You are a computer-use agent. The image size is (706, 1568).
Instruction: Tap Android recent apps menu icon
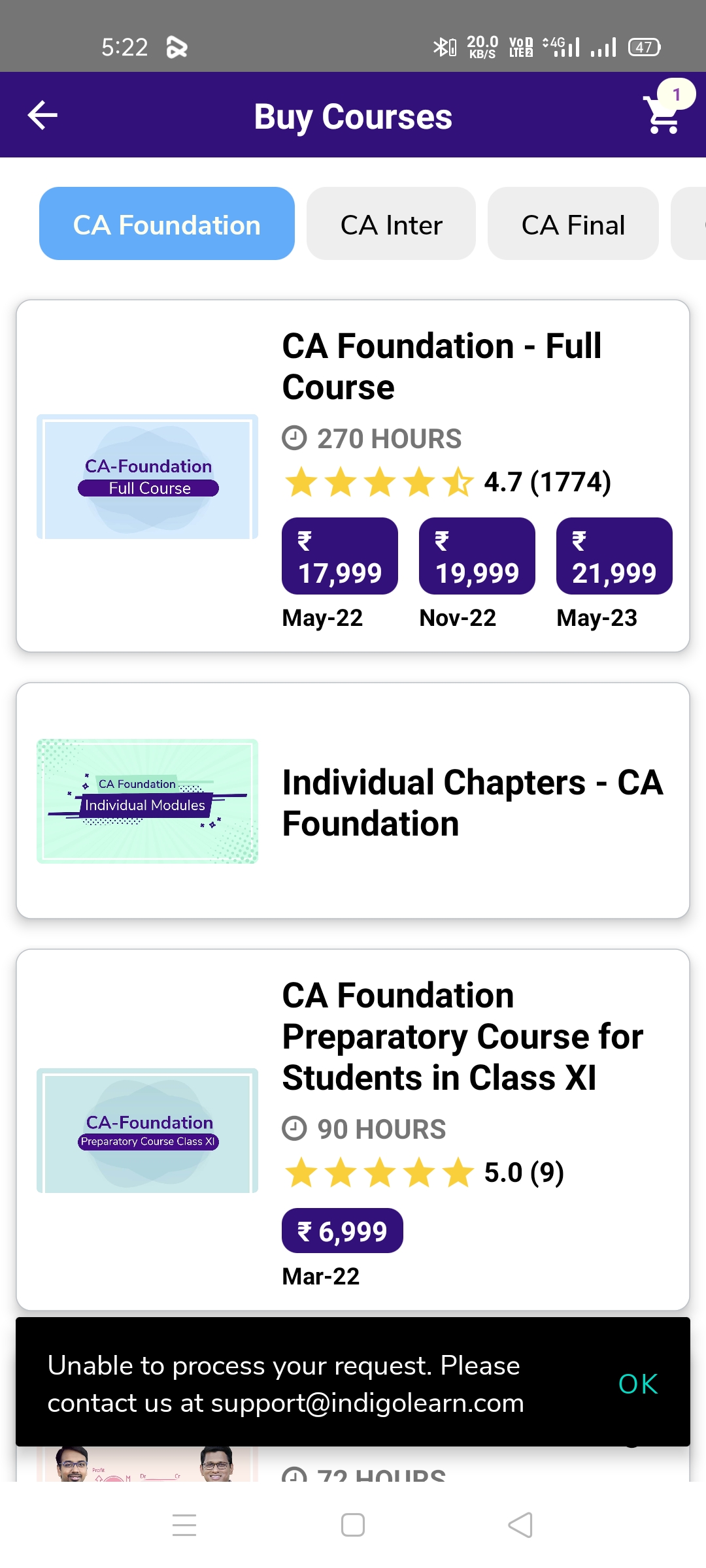pos(184,1525)
